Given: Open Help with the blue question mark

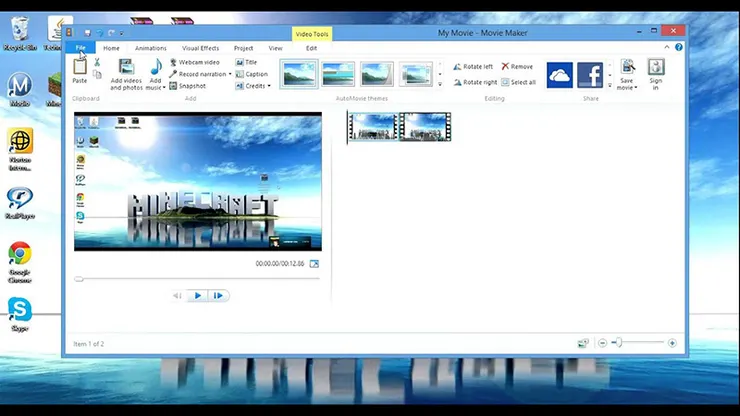Looking at the screenshot, I should (x=679, y=47).
